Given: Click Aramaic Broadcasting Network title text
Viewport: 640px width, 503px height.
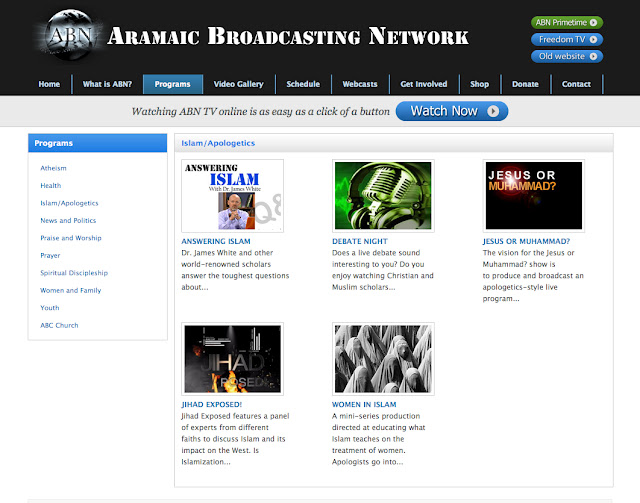Looking at the screenshot, I should [x=288, y=36].
